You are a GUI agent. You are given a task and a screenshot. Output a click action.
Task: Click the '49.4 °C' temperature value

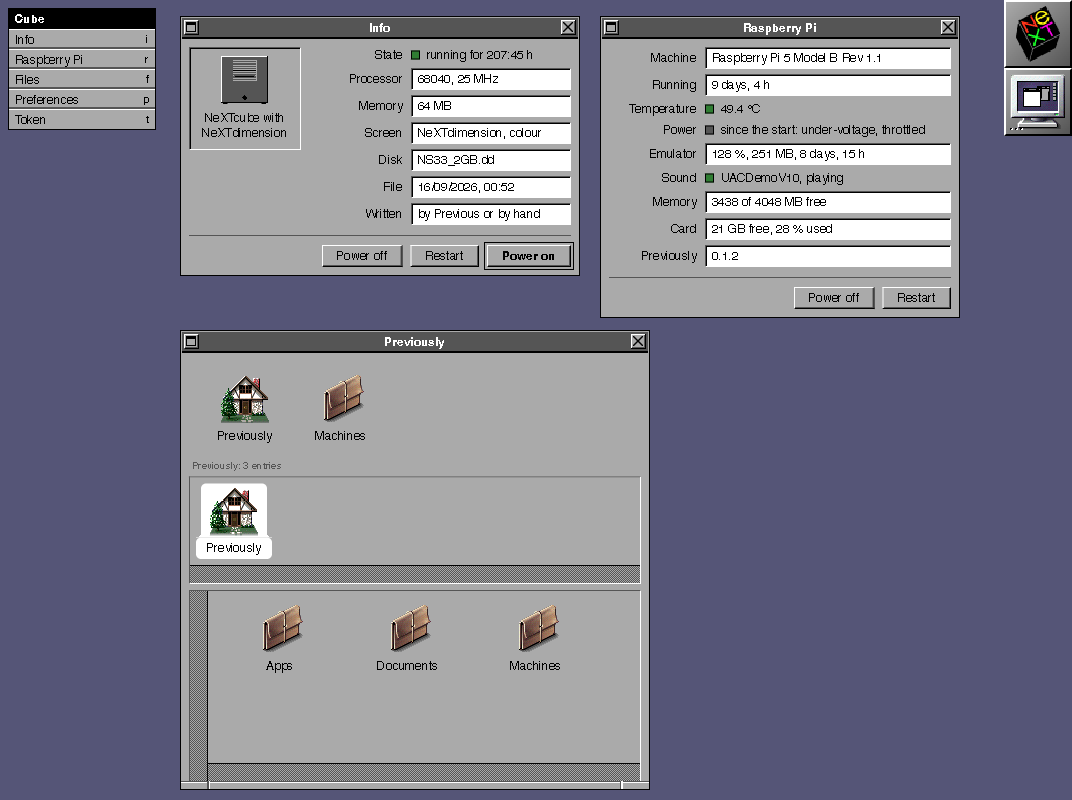pyautogui.click(x=740, y=109)
